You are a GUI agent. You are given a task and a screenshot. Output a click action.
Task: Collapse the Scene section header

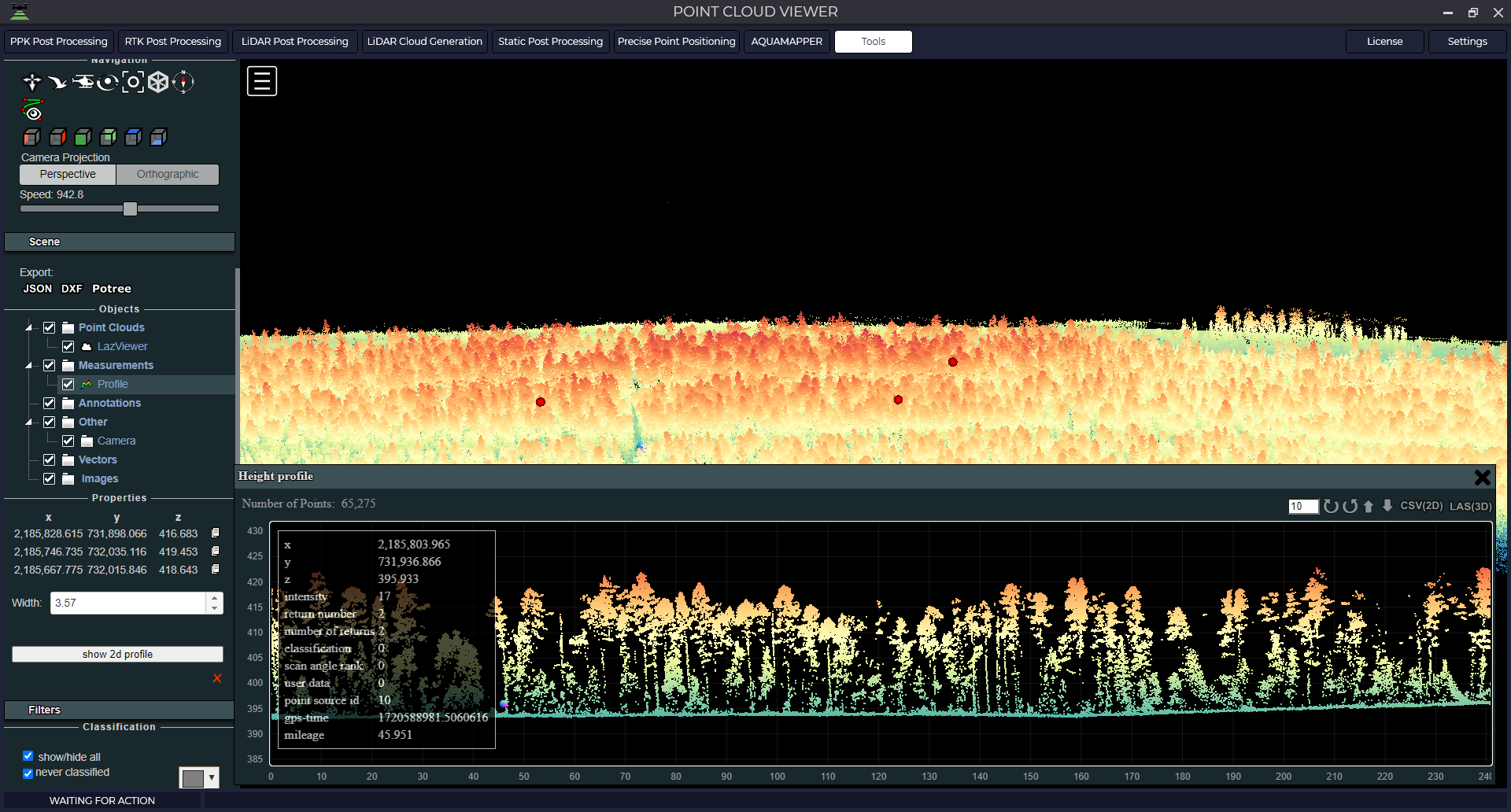(120, 242)
